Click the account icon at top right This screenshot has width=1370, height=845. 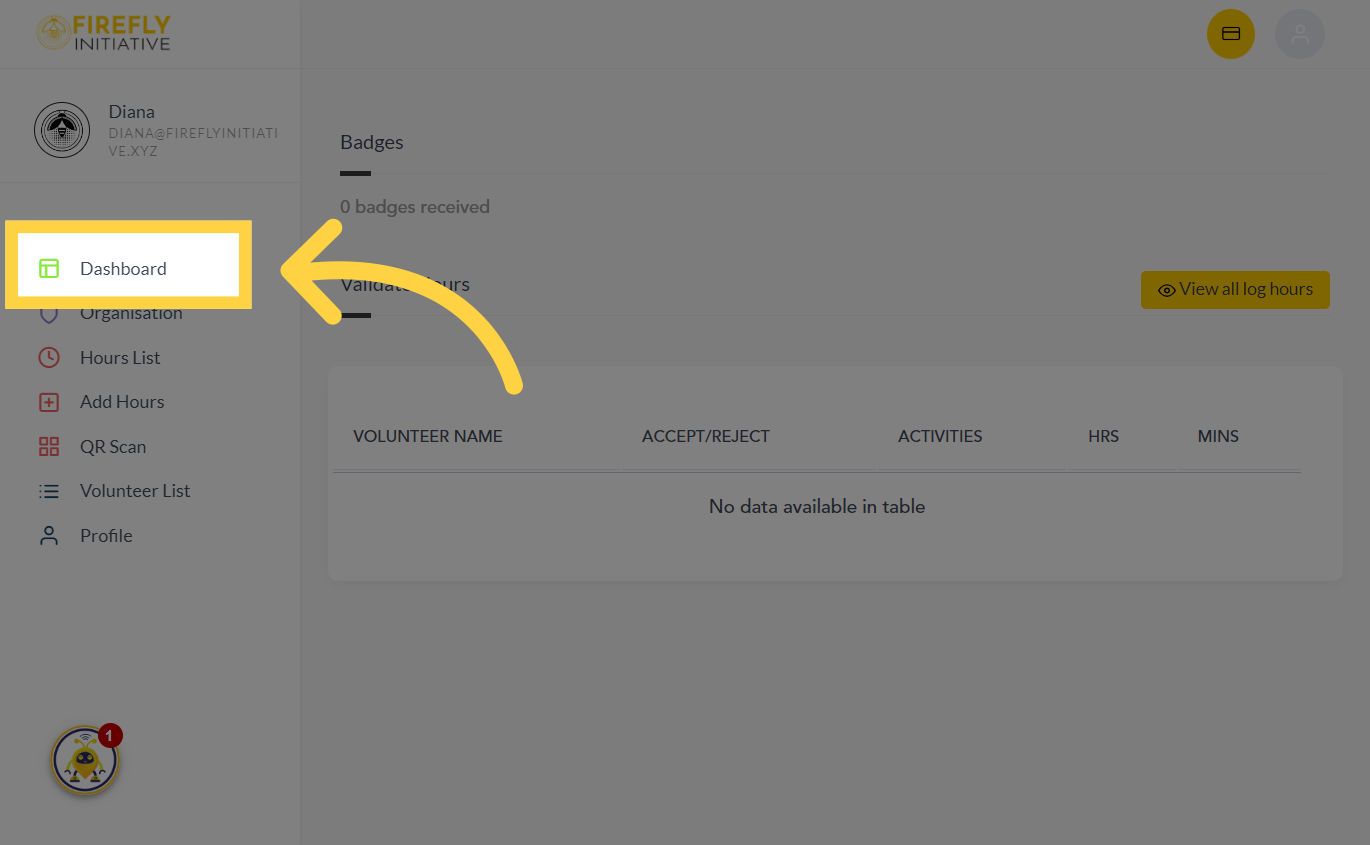click(x=1300, y=33)
